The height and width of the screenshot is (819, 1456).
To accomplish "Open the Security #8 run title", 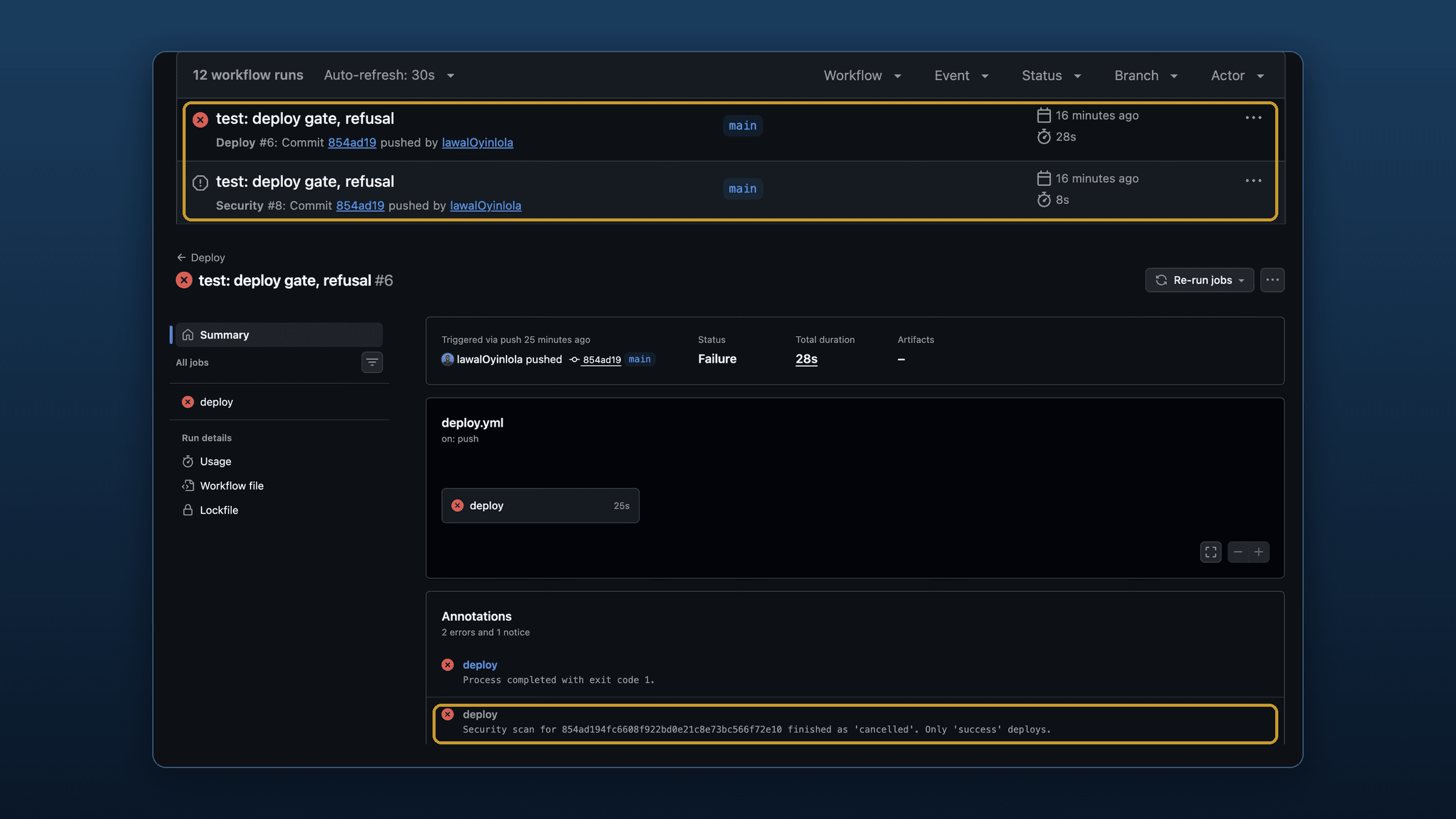I will tap(305, 181).
